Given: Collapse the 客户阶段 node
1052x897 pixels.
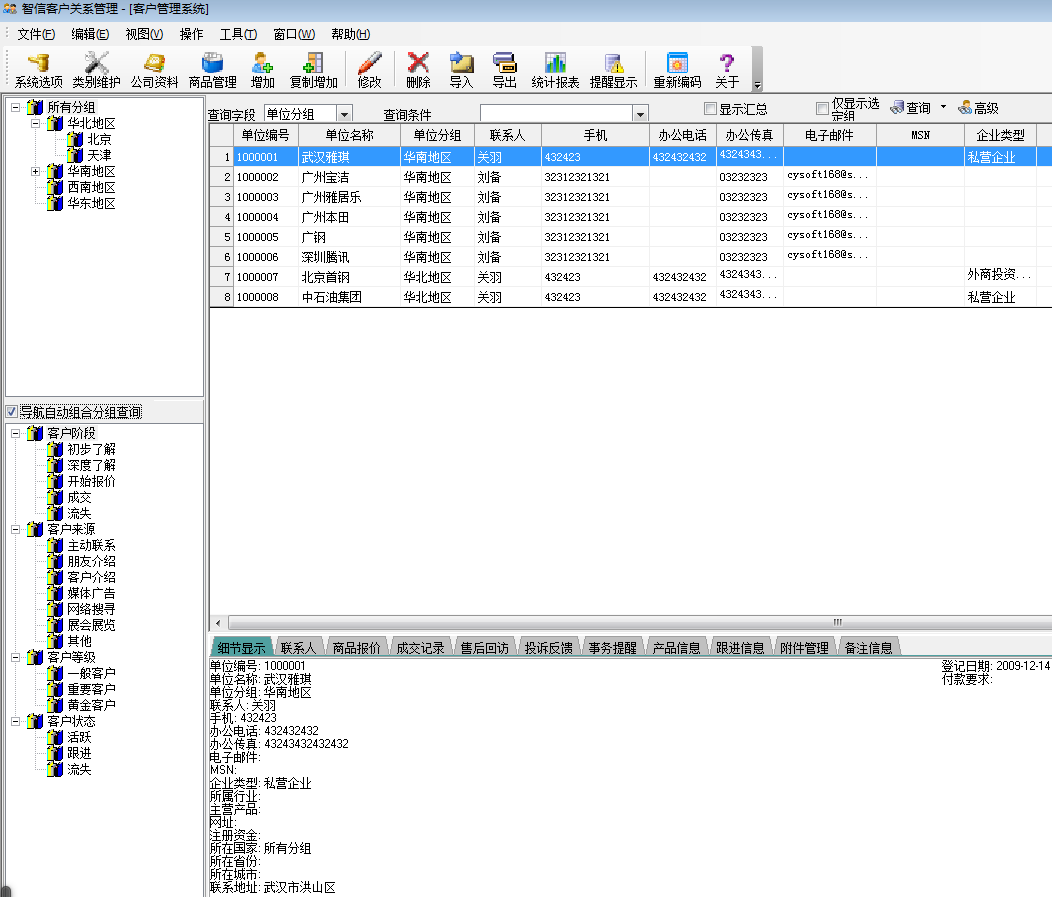Looking at the screenshot, I should (15, 433).
